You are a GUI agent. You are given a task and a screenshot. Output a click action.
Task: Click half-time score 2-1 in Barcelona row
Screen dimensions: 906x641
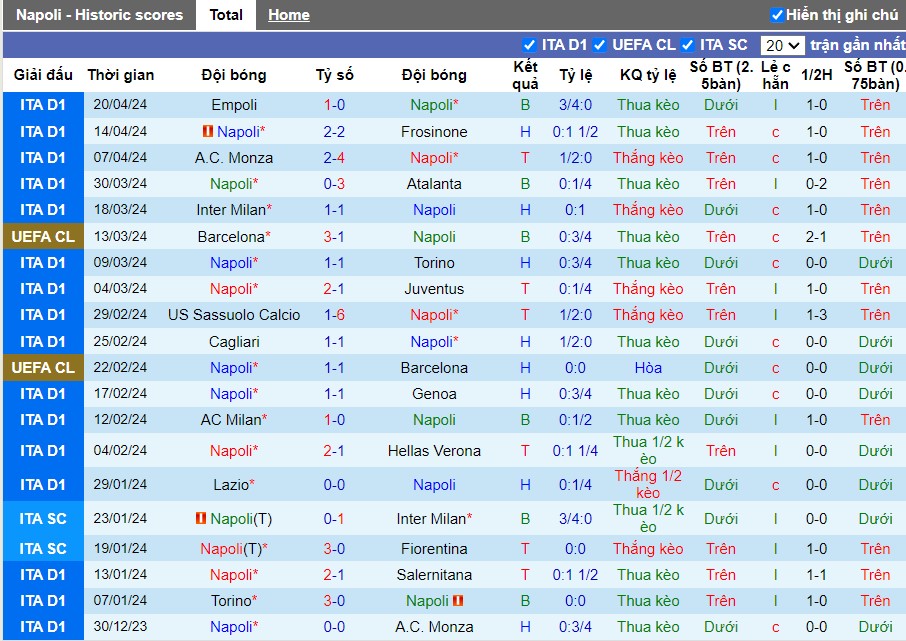point(816,237)
